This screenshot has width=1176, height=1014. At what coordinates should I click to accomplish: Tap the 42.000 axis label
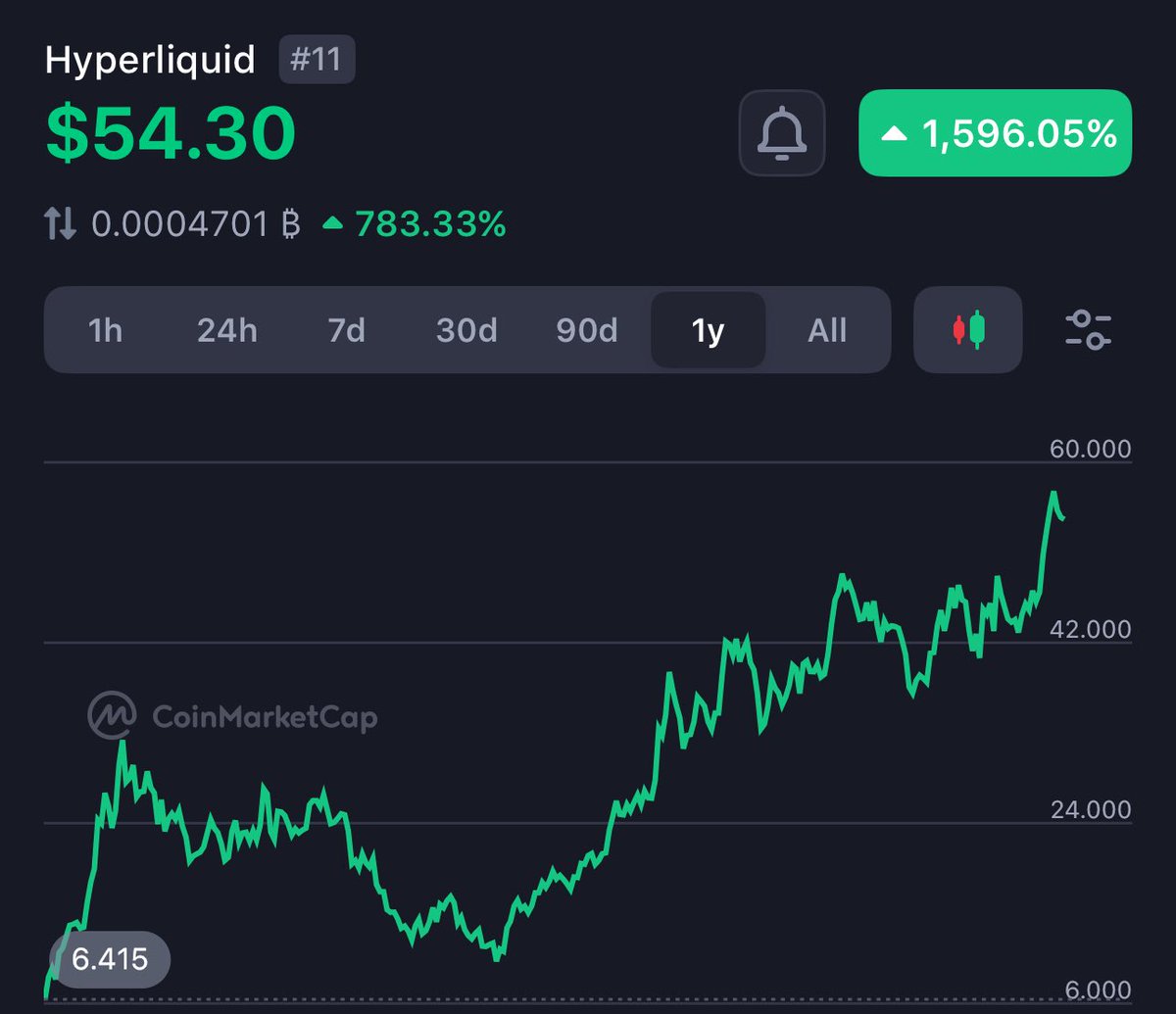tap(1091, 629)
